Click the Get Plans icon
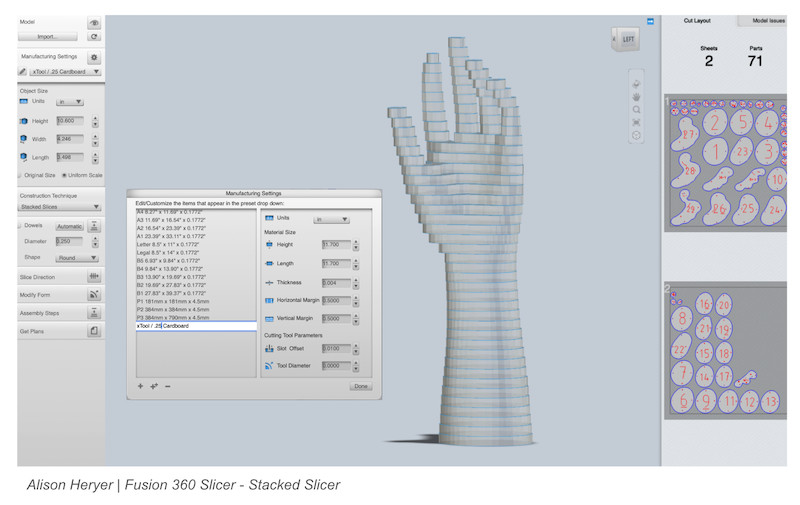Viewport: 800px width, 505px height. point(94,331)
